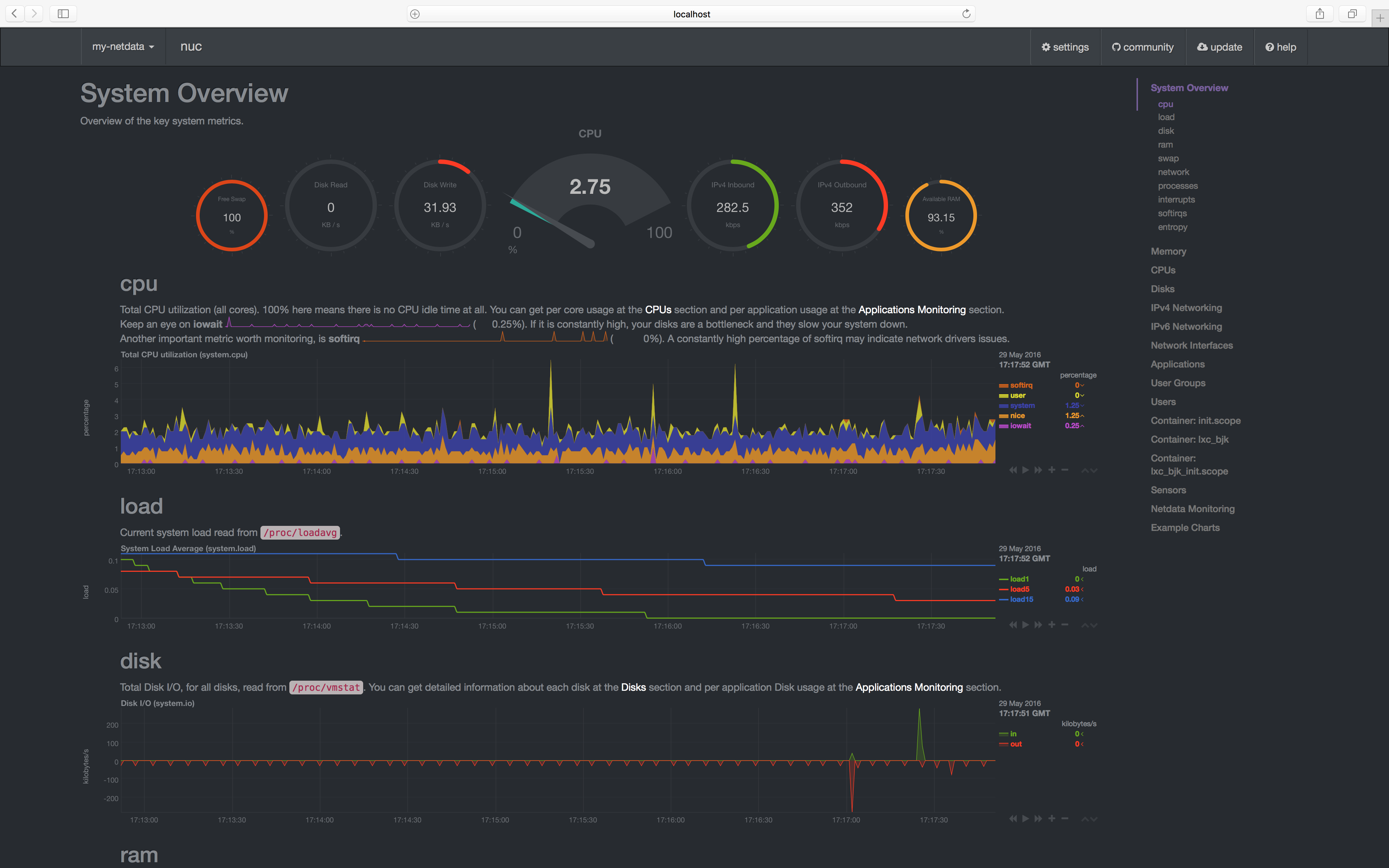The image size is (1389, 868).
Task: Jump to Network Interfaces in sidebar
Action: [1192, 345]
